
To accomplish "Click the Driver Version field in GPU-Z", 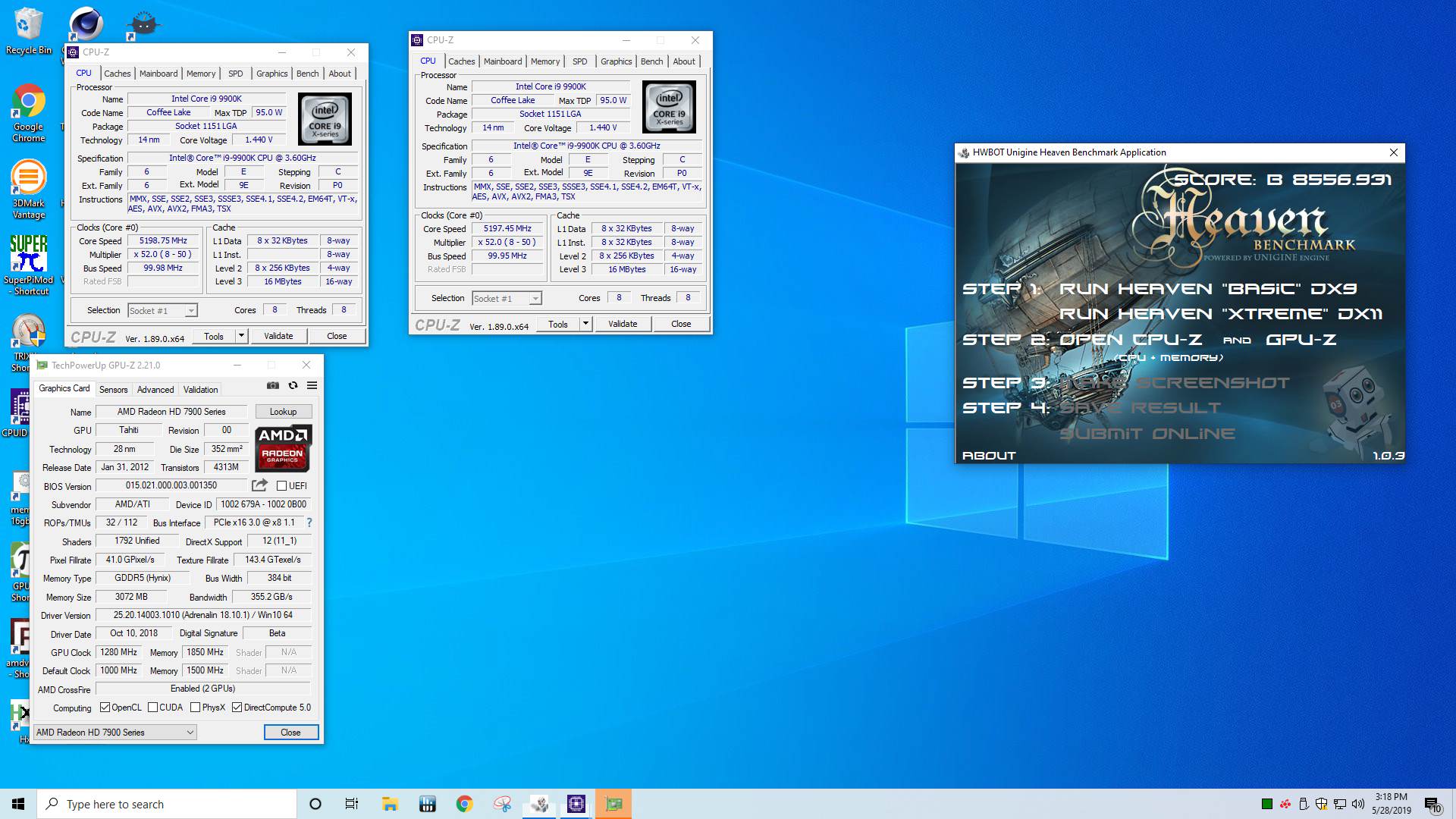I will (203, 615).
